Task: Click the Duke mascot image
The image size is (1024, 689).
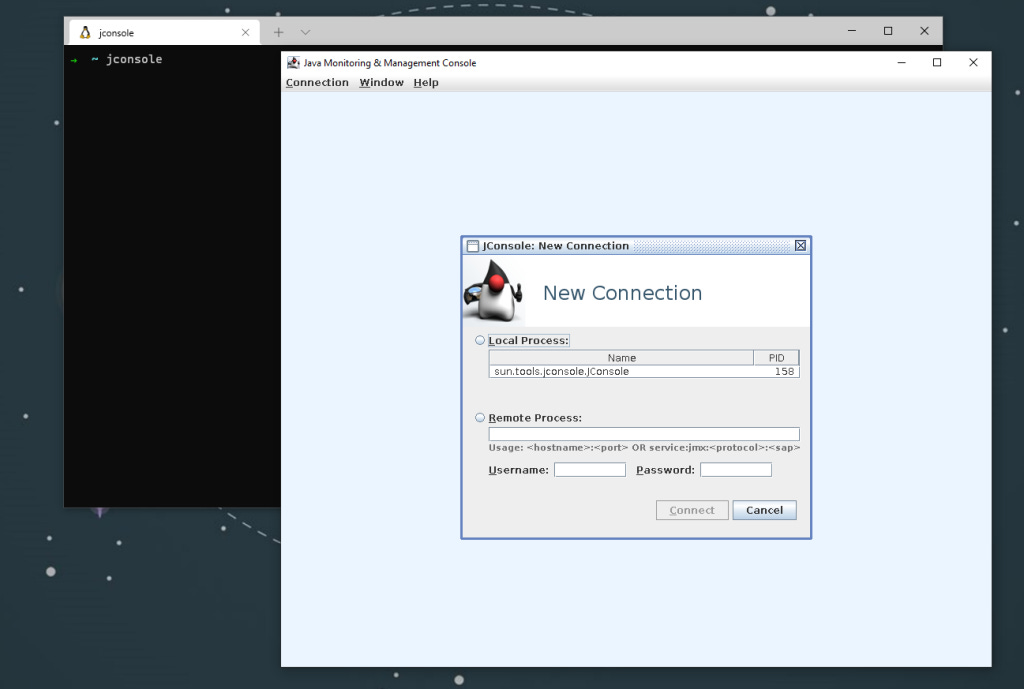Action: click(x=494, y=290)
